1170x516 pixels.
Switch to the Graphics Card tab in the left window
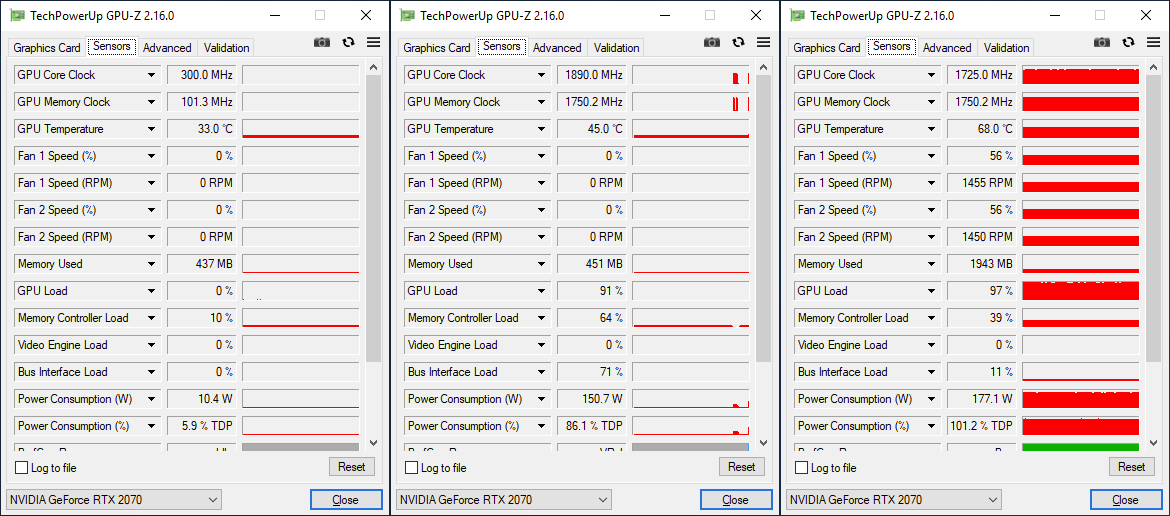coord(47,48)
